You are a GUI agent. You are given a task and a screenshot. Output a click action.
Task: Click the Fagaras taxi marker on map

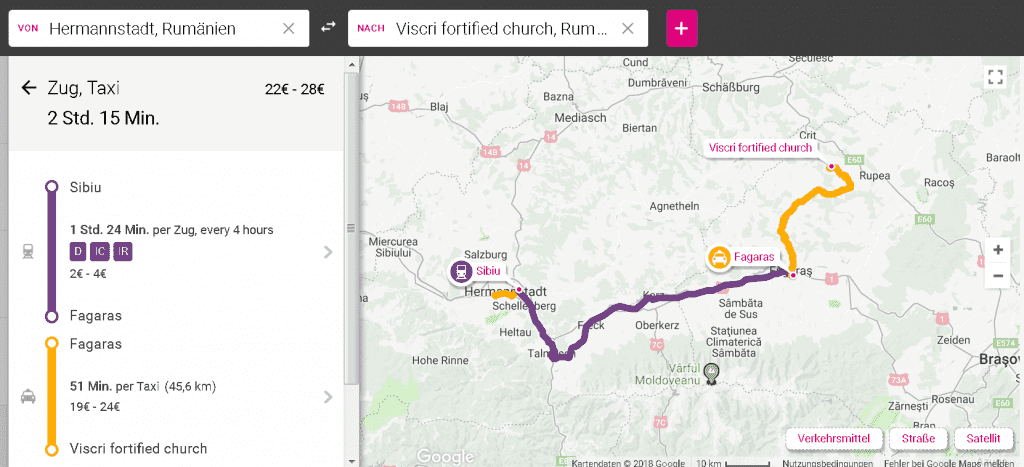pos(718,258)
